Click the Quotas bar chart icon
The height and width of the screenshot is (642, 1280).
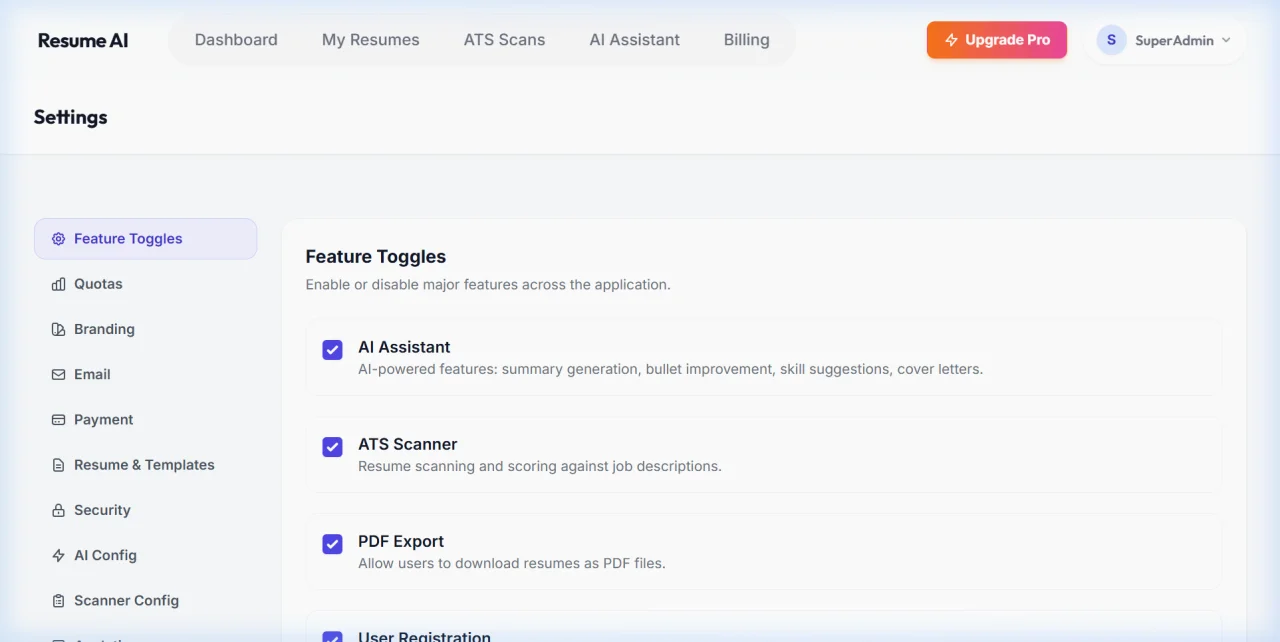(58, 284)
